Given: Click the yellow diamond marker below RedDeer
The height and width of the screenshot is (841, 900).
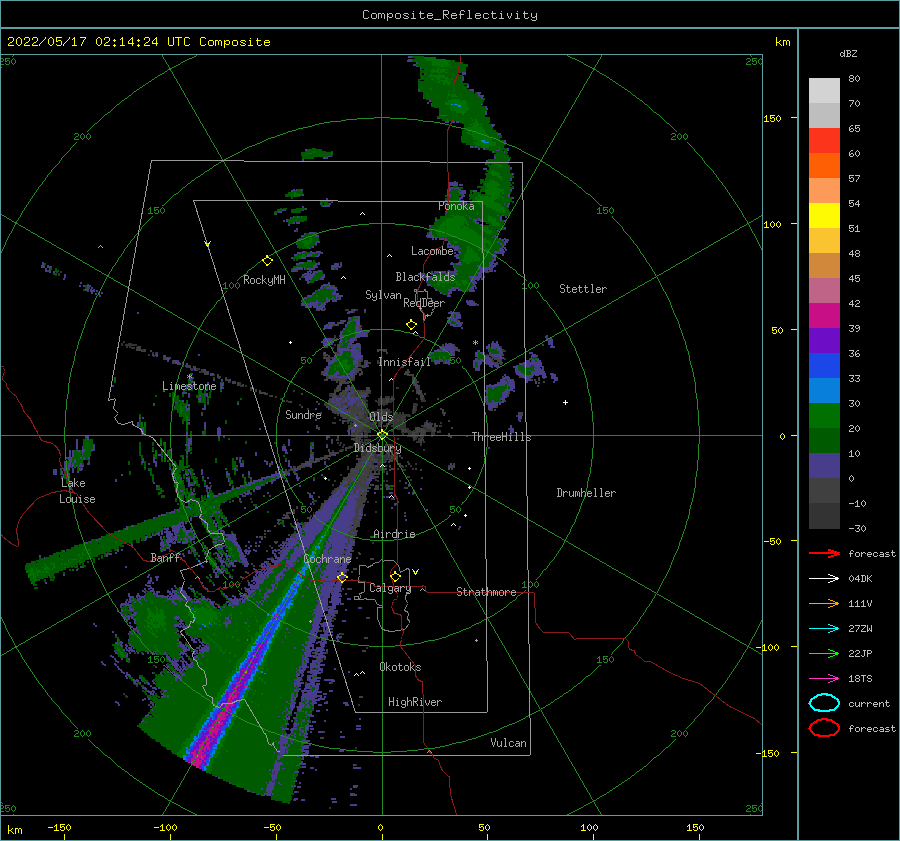Looking at the screenshot, I should pyautogui.click(x=411, y=325).
